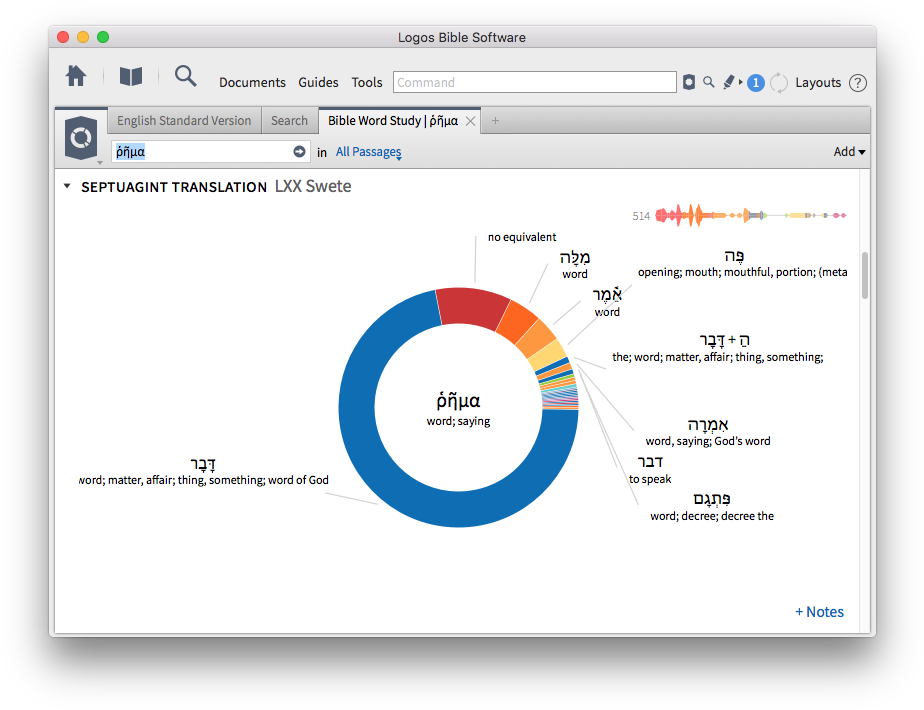The width and height of the screenshot is (924, 710).
Task: Open the panel menu arrow under panel icon
Action: click(100, 163)
